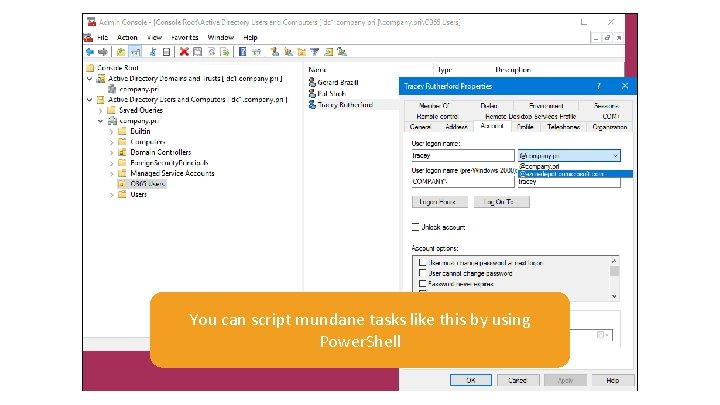The image size is (720, 405).
Task: Click the Name column header
Action: click(317, 70)
